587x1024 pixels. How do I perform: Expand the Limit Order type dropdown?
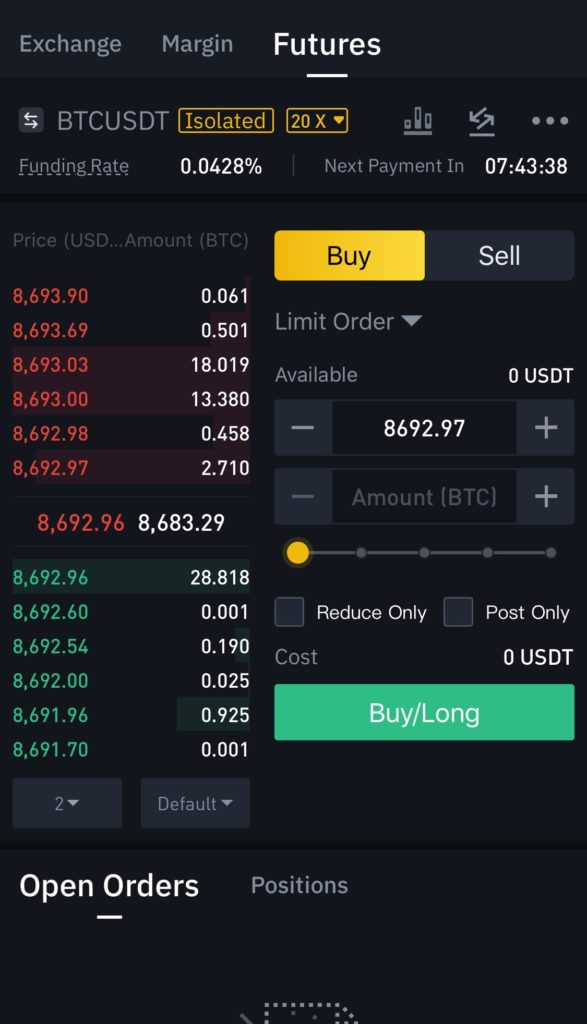pyautogui.click(x=349, y=321)
